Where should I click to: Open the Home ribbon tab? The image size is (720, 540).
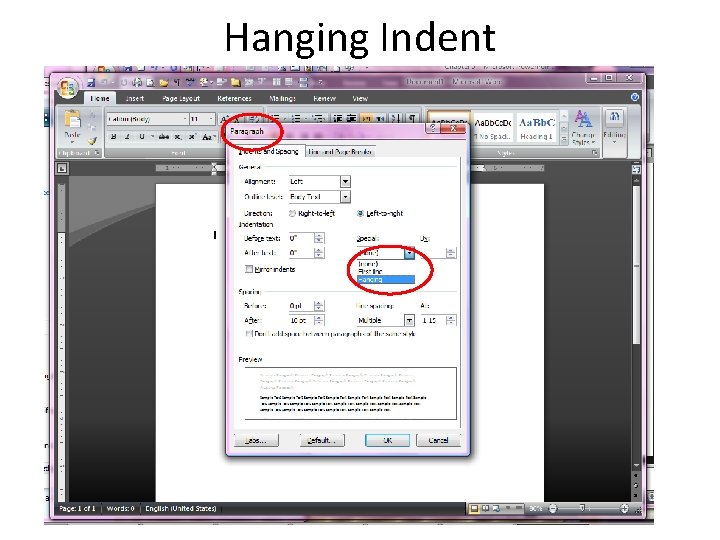click(x=100, y=98)
